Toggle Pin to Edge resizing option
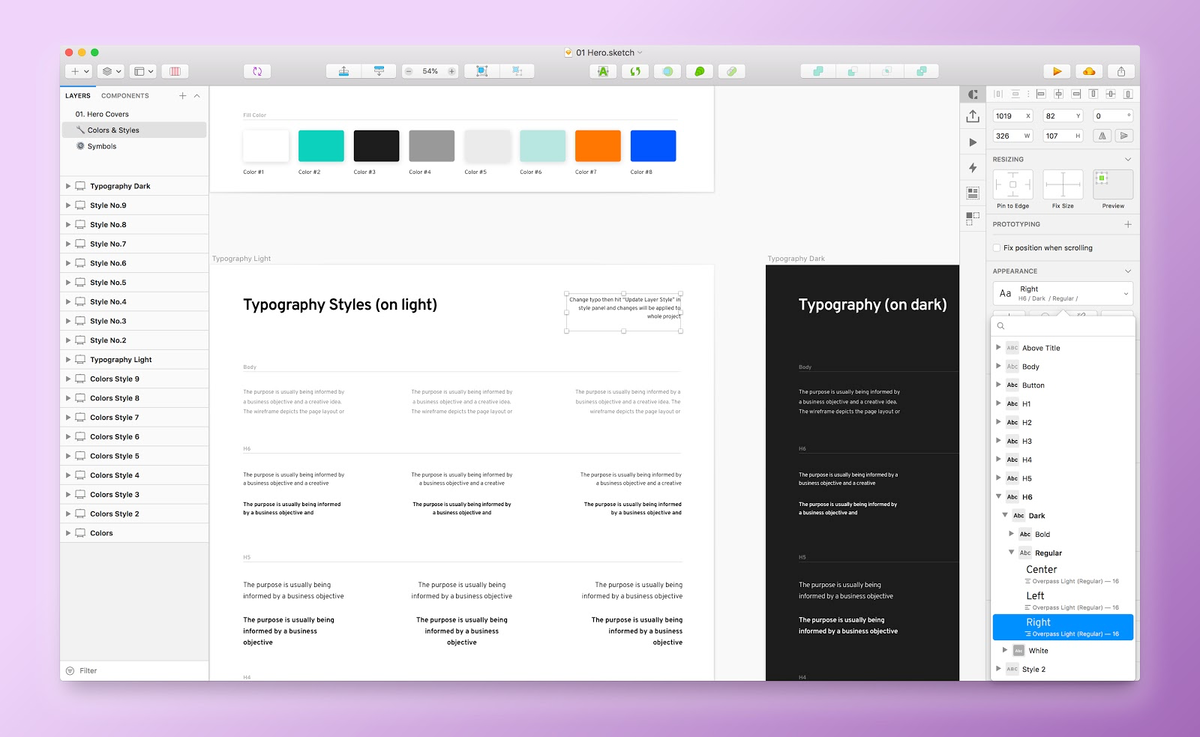Image resolution: width=1200 pixels, height=737 pixels. (x=1013, y=184)
